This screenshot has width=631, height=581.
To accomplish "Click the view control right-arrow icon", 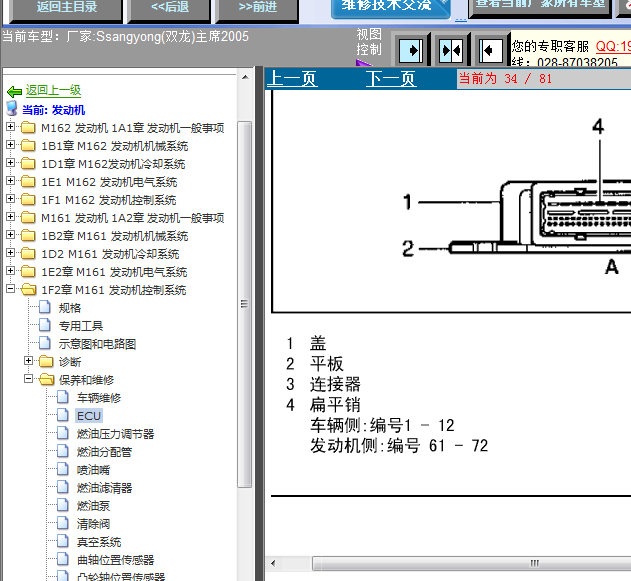I will (411, 51).
